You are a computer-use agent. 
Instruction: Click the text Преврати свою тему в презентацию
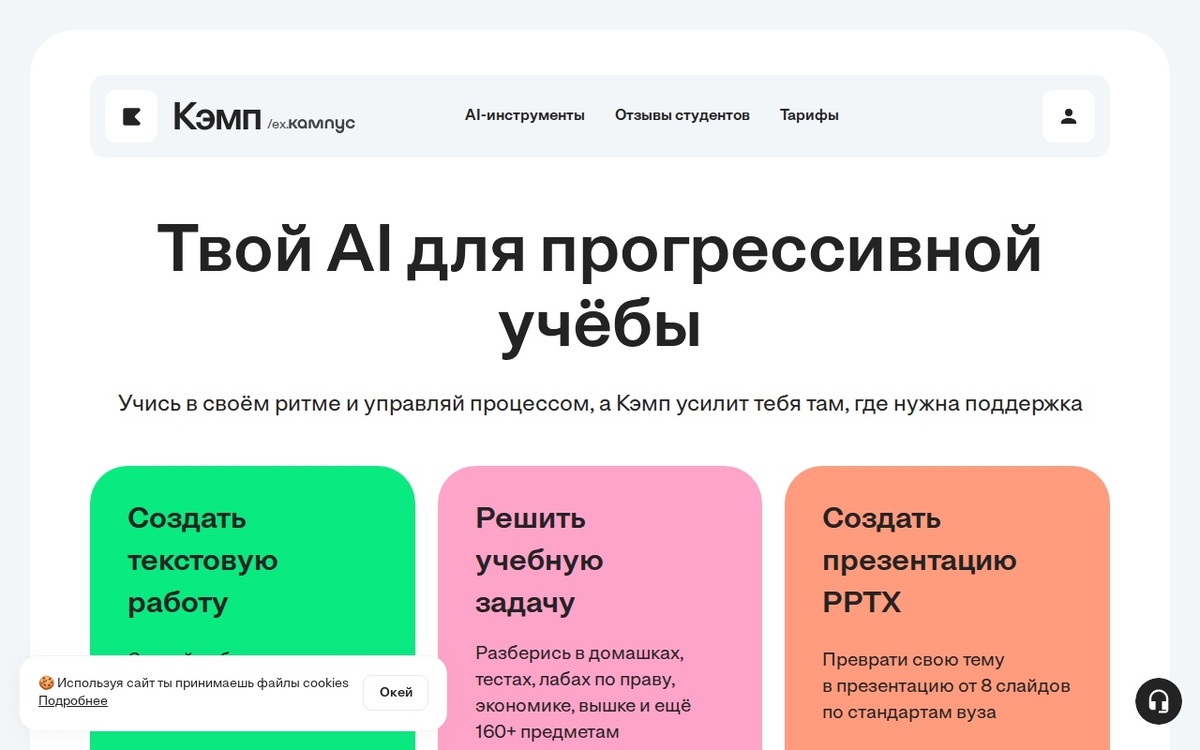point(946,686)
